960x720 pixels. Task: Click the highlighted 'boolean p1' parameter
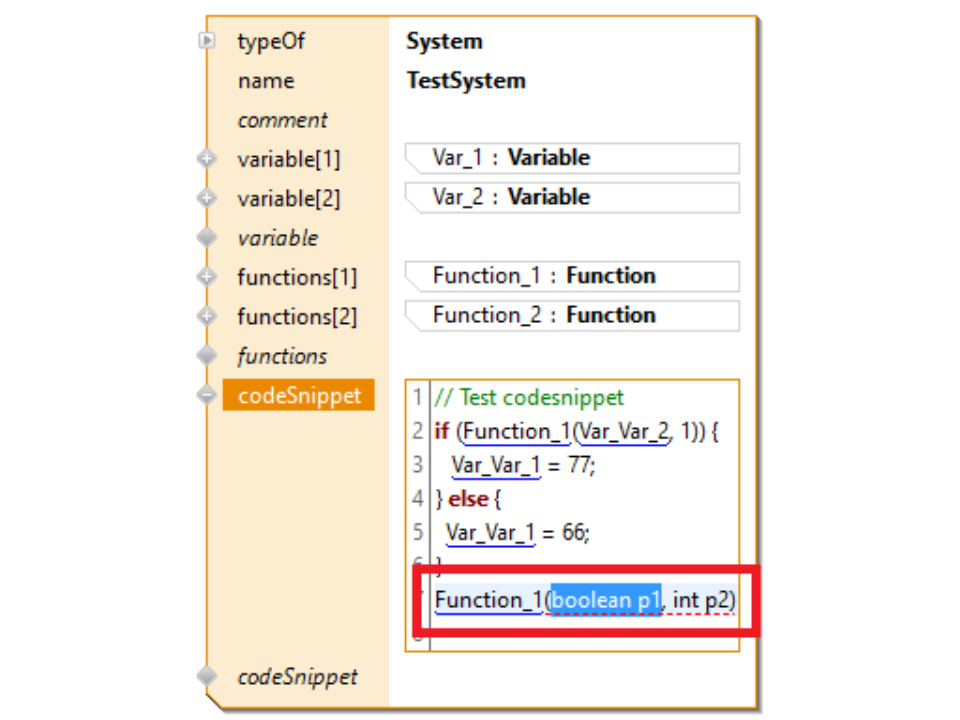point(606,600)
